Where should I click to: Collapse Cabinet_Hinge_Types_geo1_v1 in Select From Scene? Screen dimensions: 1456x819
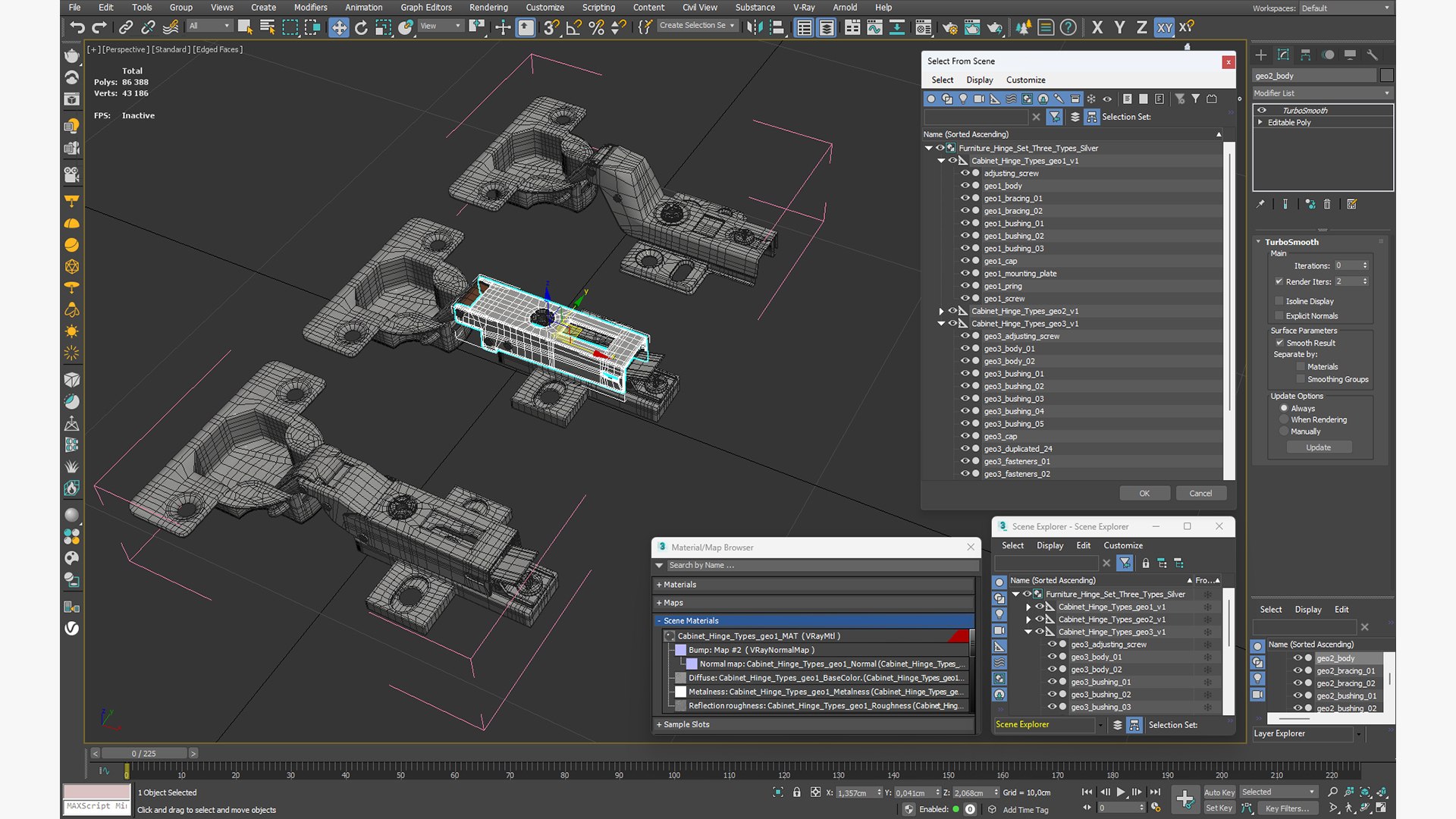(x=941, y=161)
